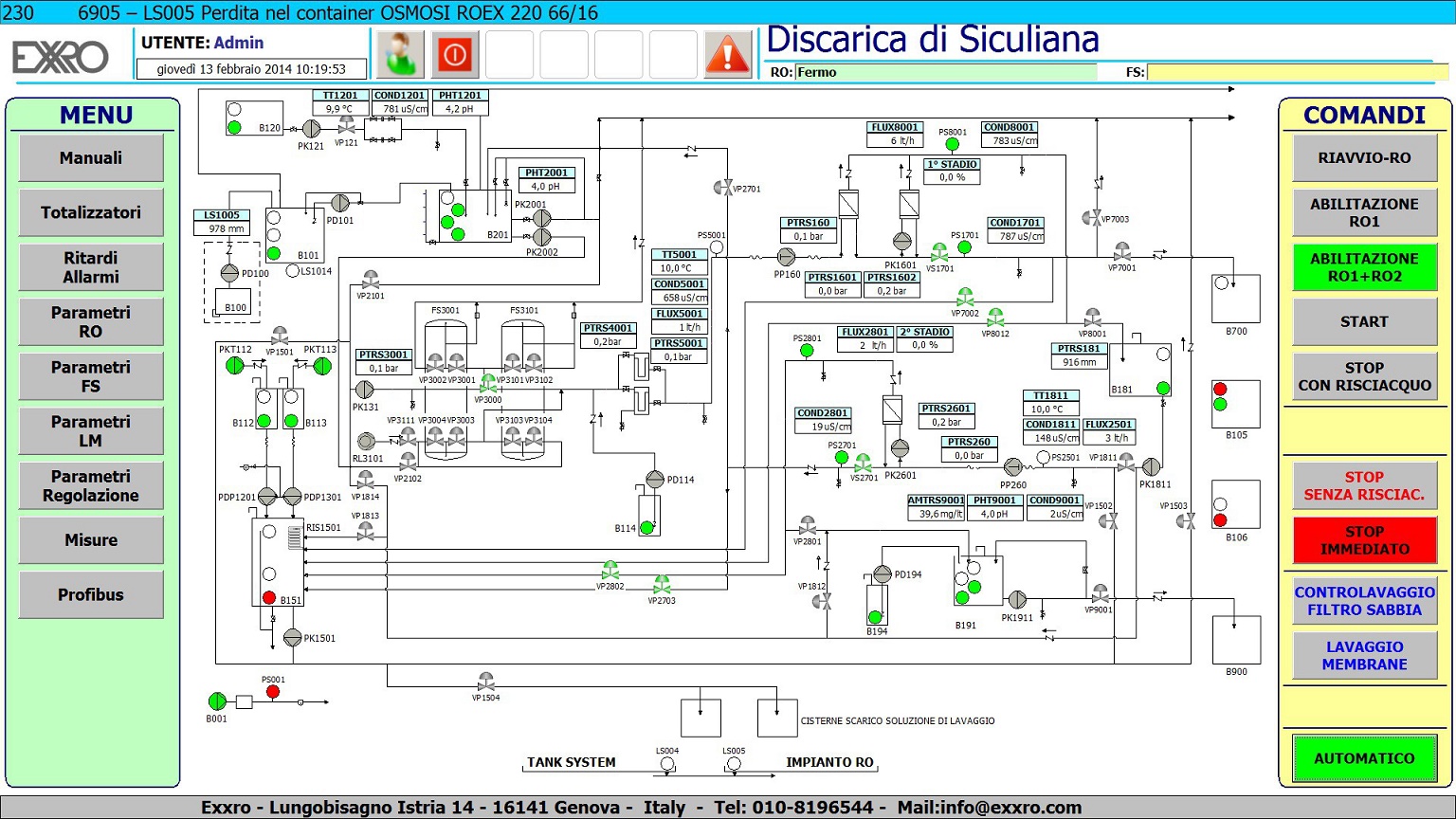
Task: Select the B001 green pump indicator
Action: tap(217, 701)
